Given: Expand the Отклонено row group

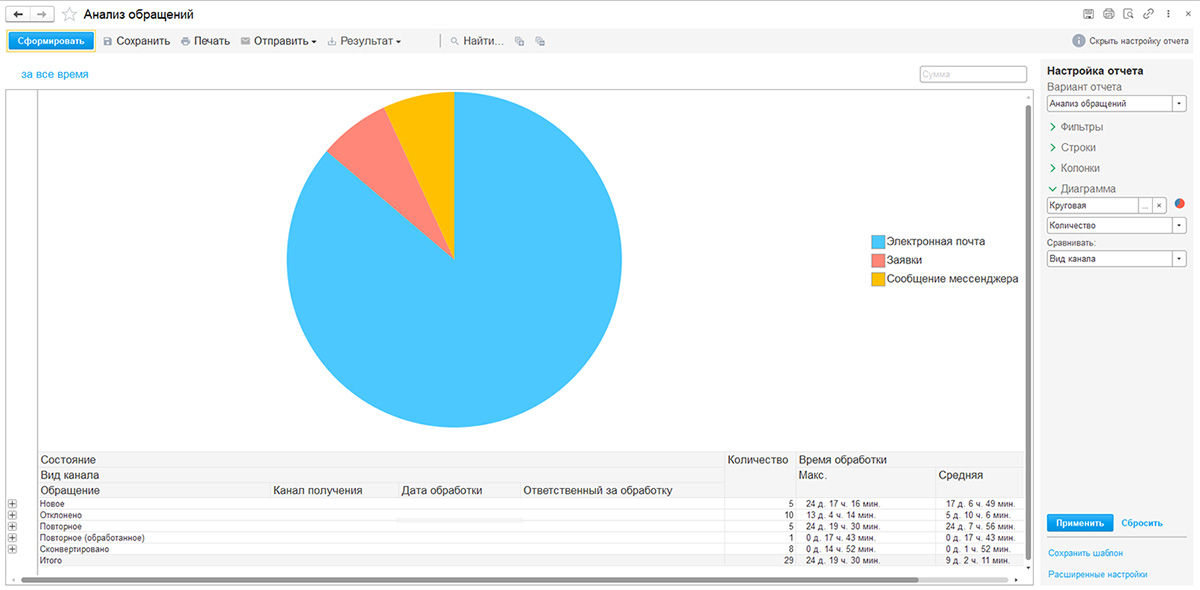Looking at the screenshot, I should [x=12, y=515].
